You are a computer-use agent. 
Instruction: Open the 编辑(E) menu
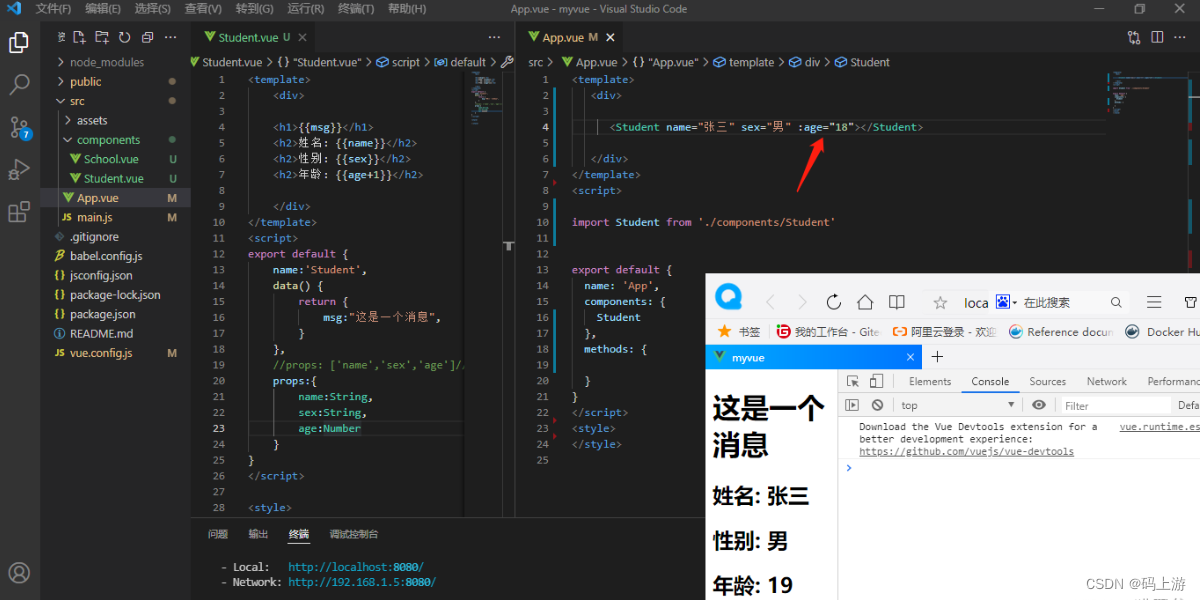pyautogui.click(x=103, y=9)
